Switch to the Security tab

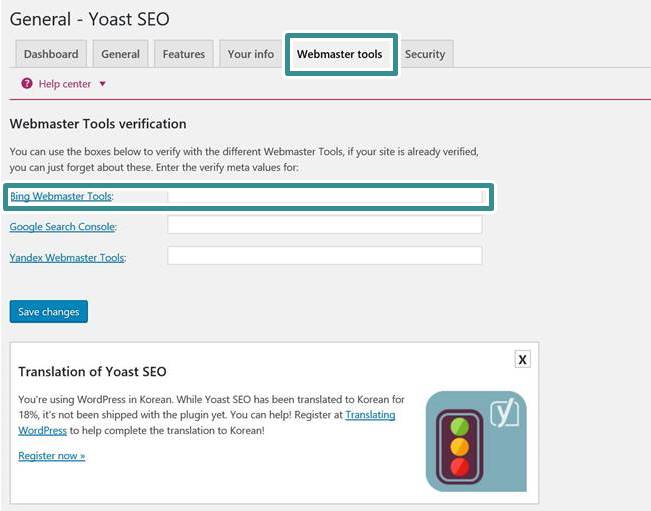tap(425, 54)
